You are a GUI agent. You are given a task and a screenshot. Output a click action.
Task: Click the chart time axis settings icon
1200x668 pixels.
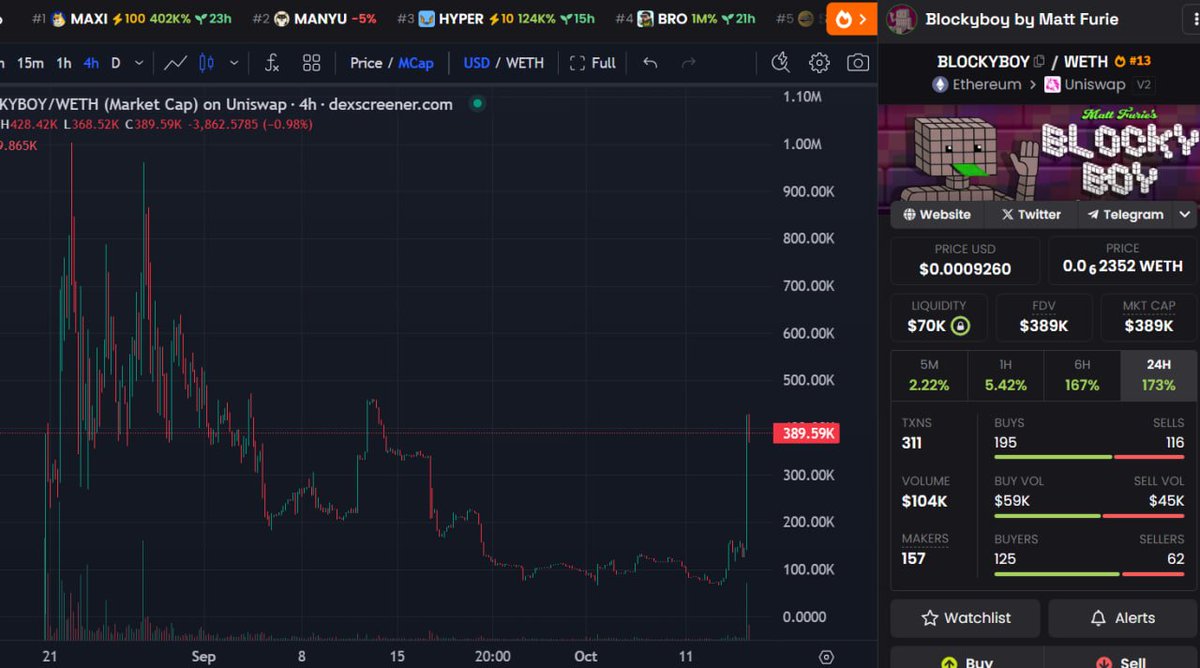pos(826,657)
